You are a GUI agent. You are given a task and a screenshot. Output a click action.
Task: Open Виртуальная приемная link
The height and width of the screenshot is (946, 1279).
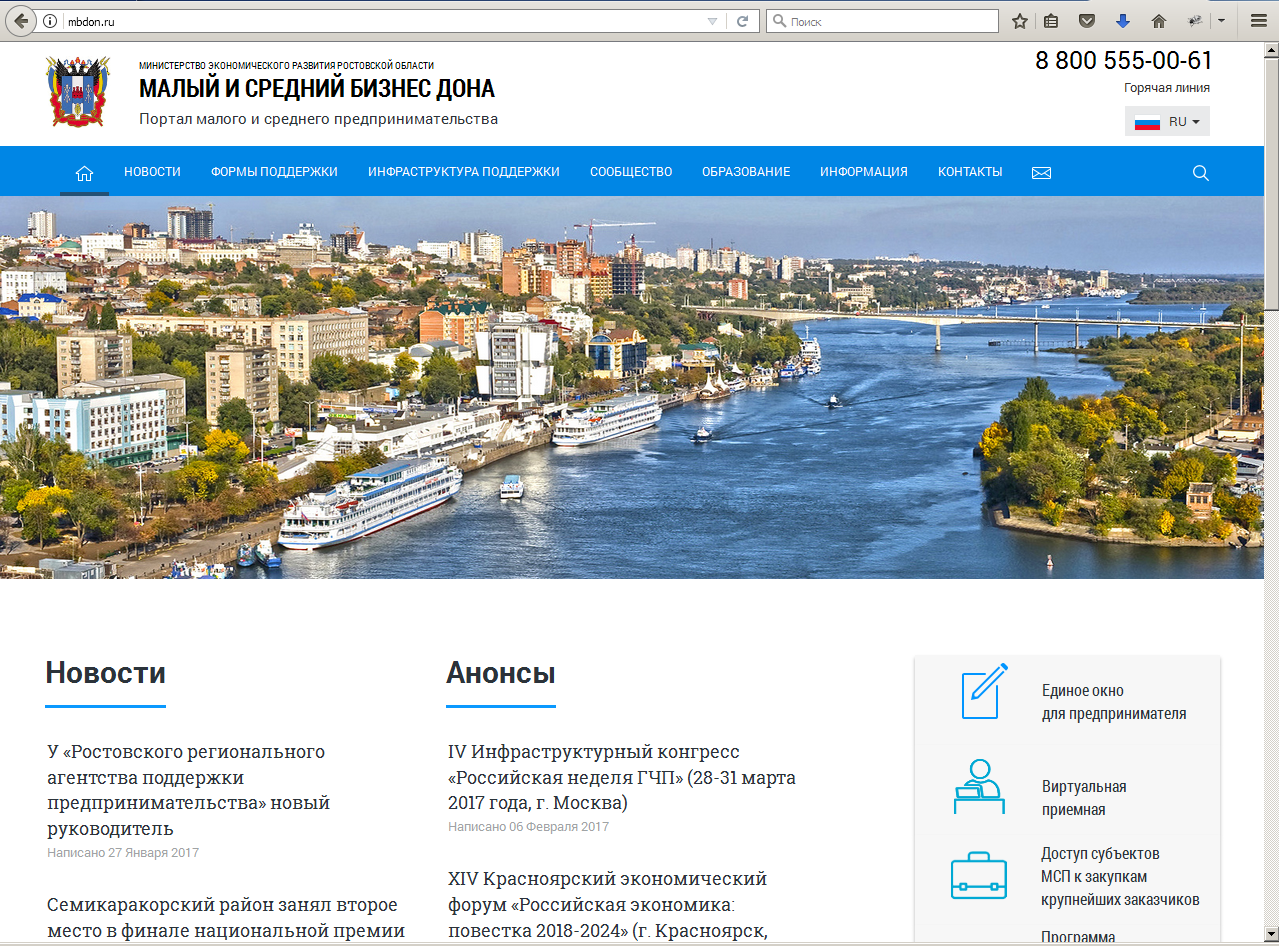pos(1084,798)
